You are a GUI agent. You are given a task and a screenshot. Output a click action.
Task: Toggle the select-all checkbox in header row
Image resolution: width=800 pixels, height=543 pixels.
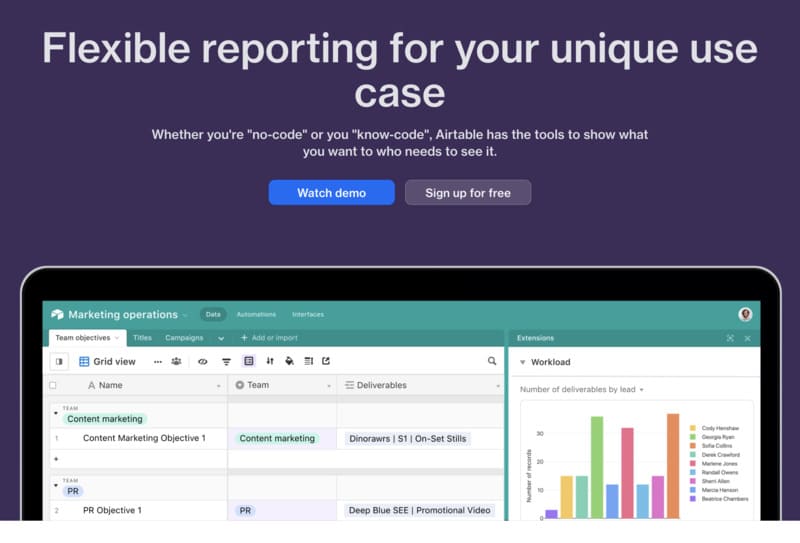(x=53, y=385)
